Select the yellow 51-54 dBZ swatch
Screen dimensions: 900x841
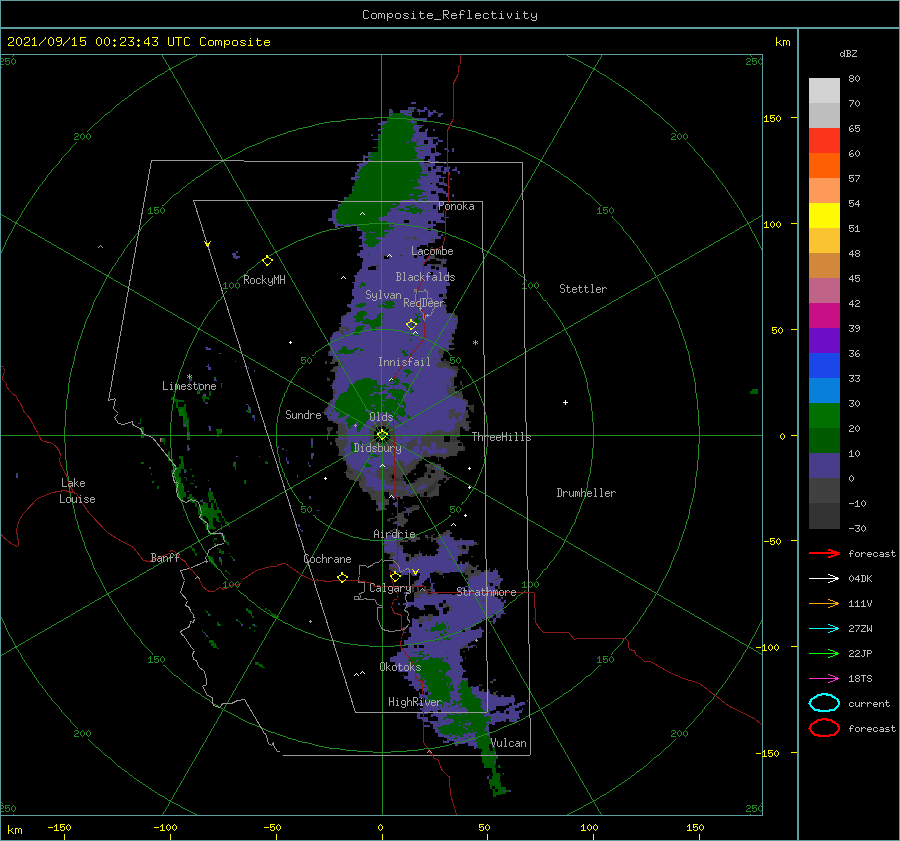click(x=824, y=215)
